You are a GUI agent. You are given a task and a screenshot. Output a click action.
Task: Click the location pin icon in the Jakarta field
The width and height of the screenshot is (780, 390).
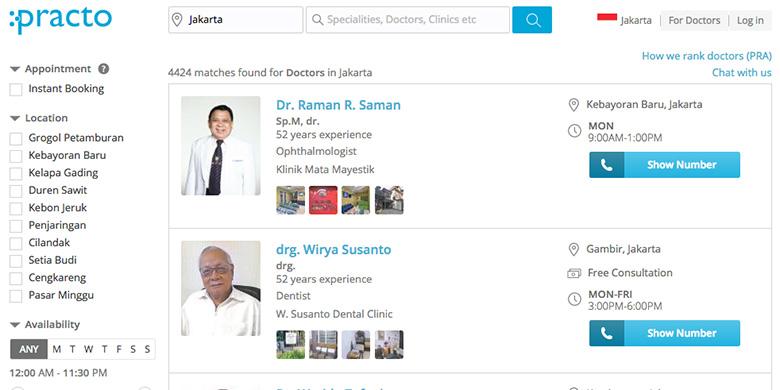177,20
